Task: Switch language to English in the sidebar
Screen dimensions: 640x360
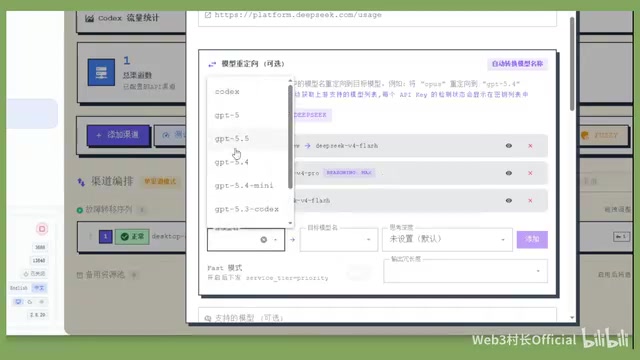Action: [x=19, y=288]
